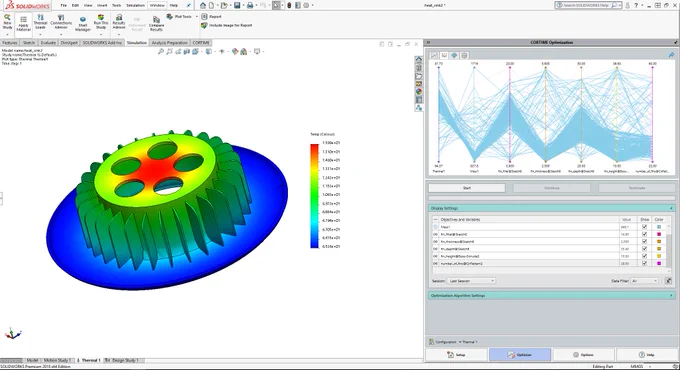Click the Zoom to Fit magnifier icon
The height and width of the screenshot is (370, 680).
click(x=160, y=52)
